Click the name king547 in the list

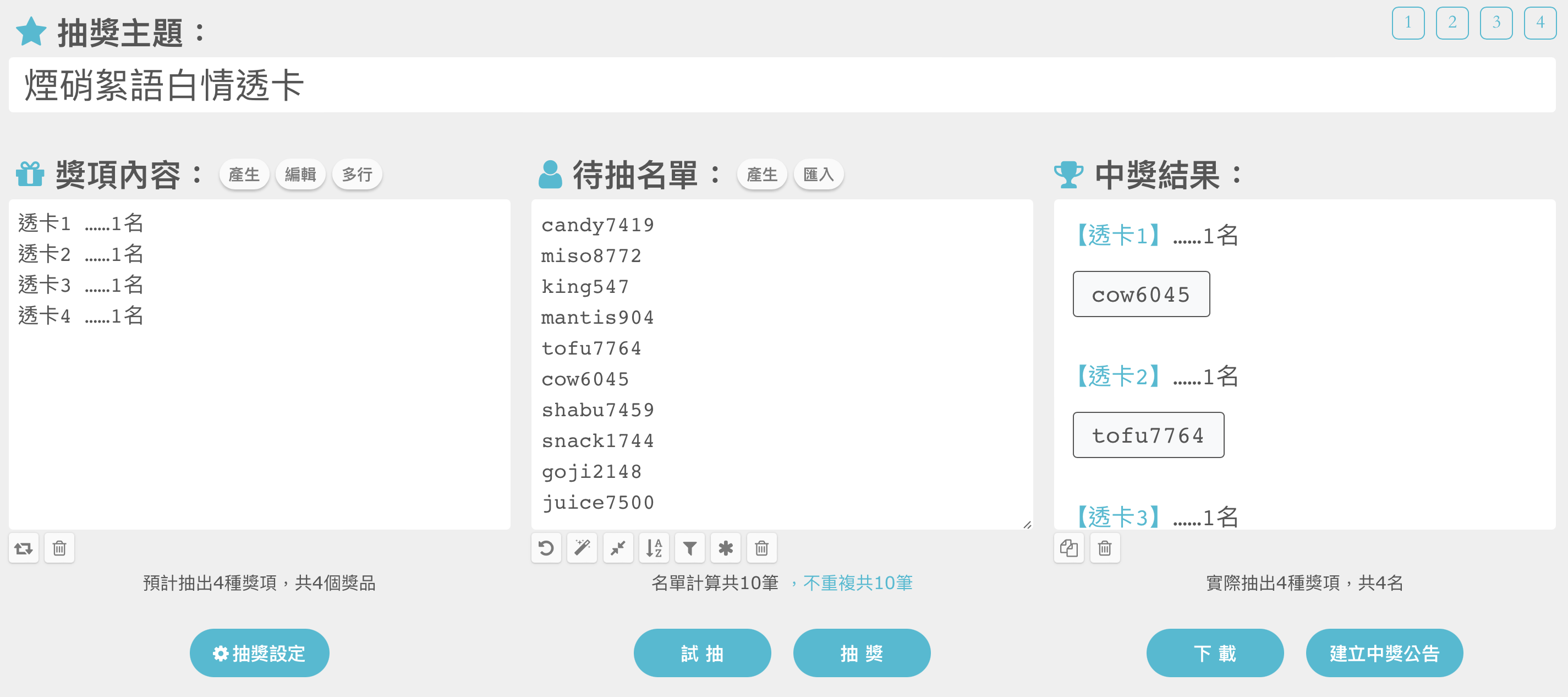click(x=585, y=286)
